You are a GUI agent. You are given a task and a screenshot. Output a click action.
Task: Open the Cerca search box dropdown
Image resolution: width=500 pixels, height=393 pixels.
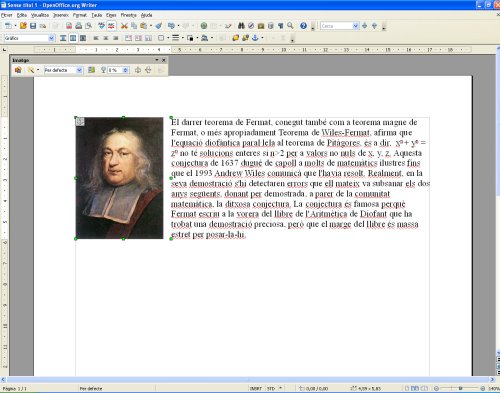click(356, 26)
